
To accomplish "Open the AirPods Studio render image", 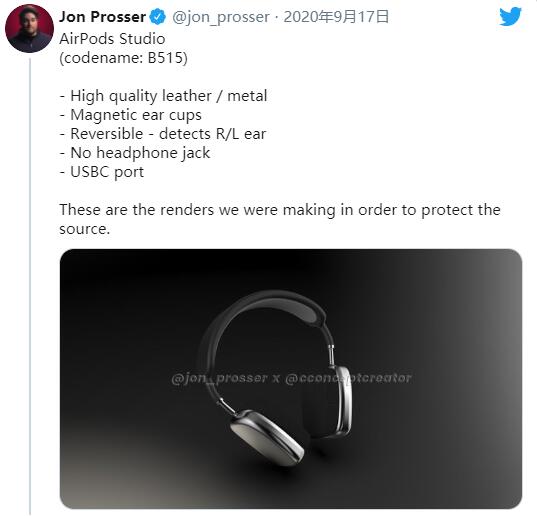I will click(291, 379).
